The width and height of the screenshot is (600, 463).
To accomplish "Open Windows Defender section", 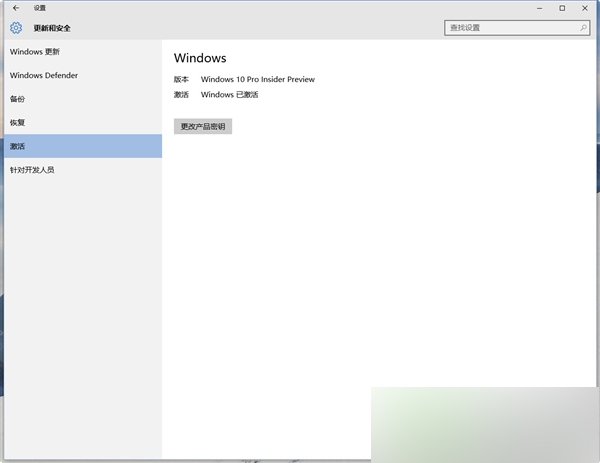I will coord(83,75).
